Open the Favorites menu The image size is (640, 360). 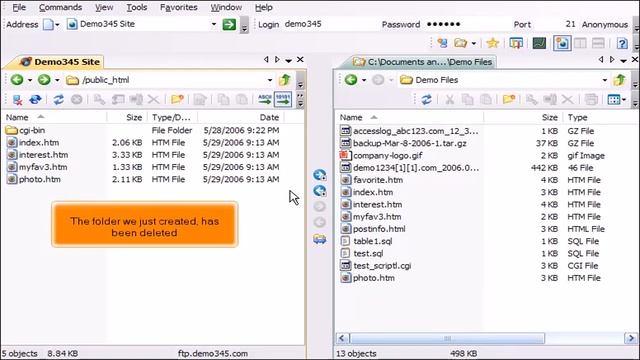pos(178,7)
